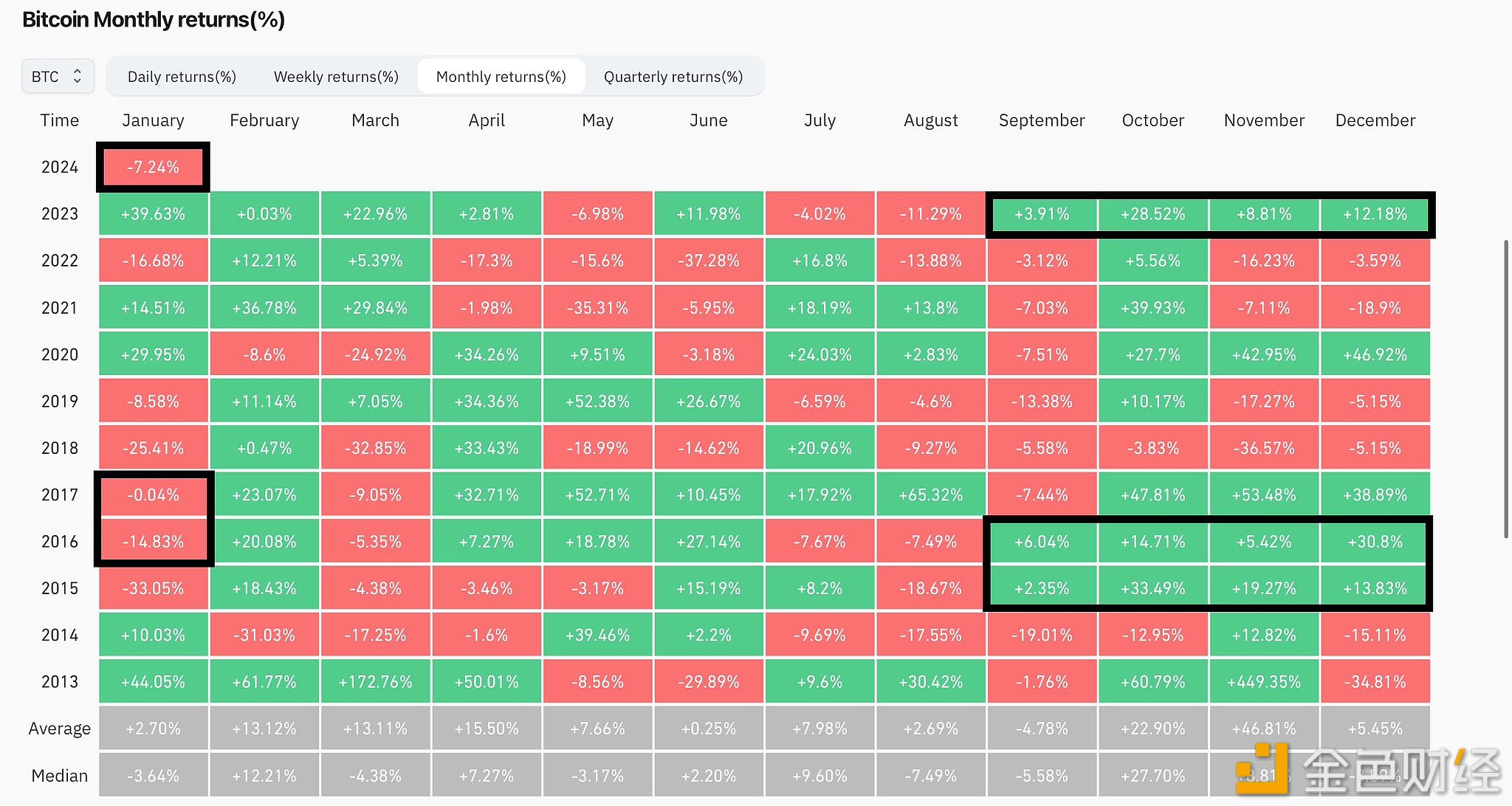1512x806 pixels.
Task: Select the 2021 May cell -35.31%
Action: pos(597,308)
